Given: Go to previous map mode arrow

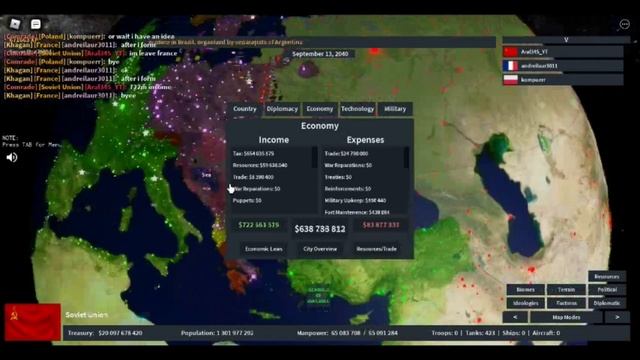Looking at the screenshot, I should pos(515,317).
